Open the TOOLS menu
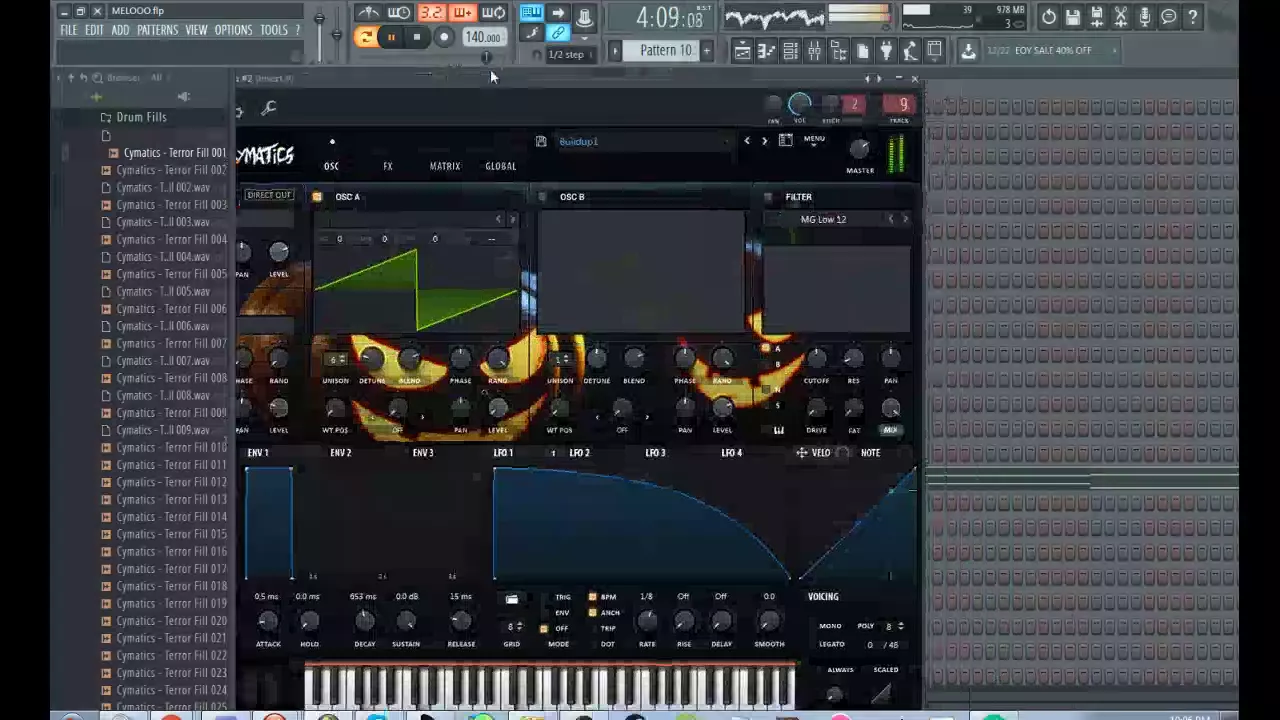This screenshot has height=720, width=1280. coord(274,31)
